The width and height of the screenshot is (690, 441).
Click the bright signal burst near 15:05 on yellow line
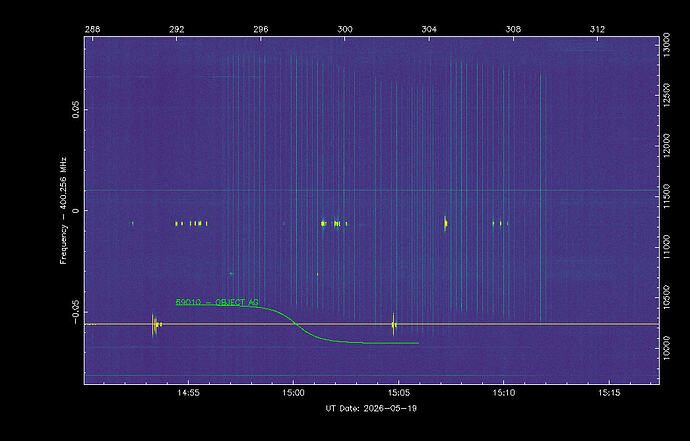click(x=394, y=325)
